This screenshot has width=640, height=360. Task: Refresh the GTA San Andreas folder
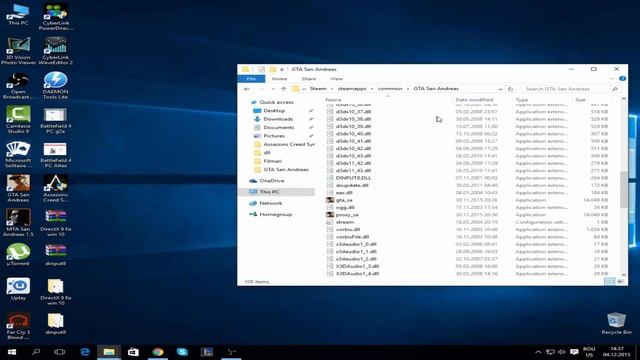pyautogui.click(x=510, y=89)
